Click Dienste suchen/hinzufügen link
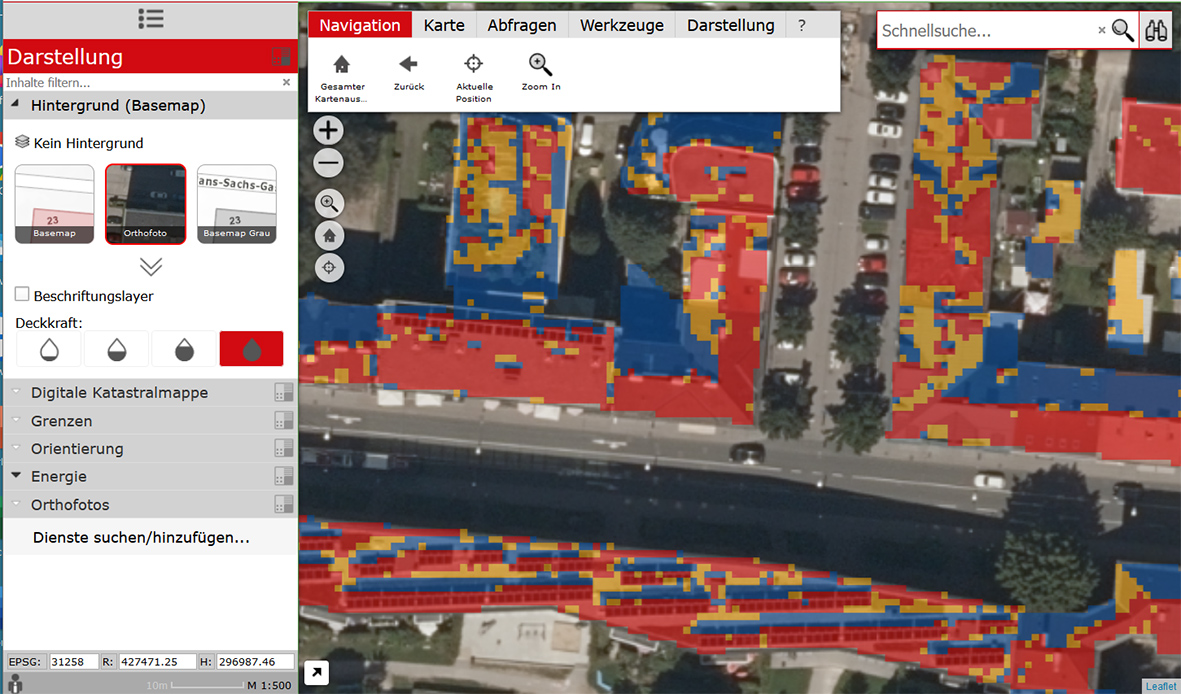 coord(141,537)
